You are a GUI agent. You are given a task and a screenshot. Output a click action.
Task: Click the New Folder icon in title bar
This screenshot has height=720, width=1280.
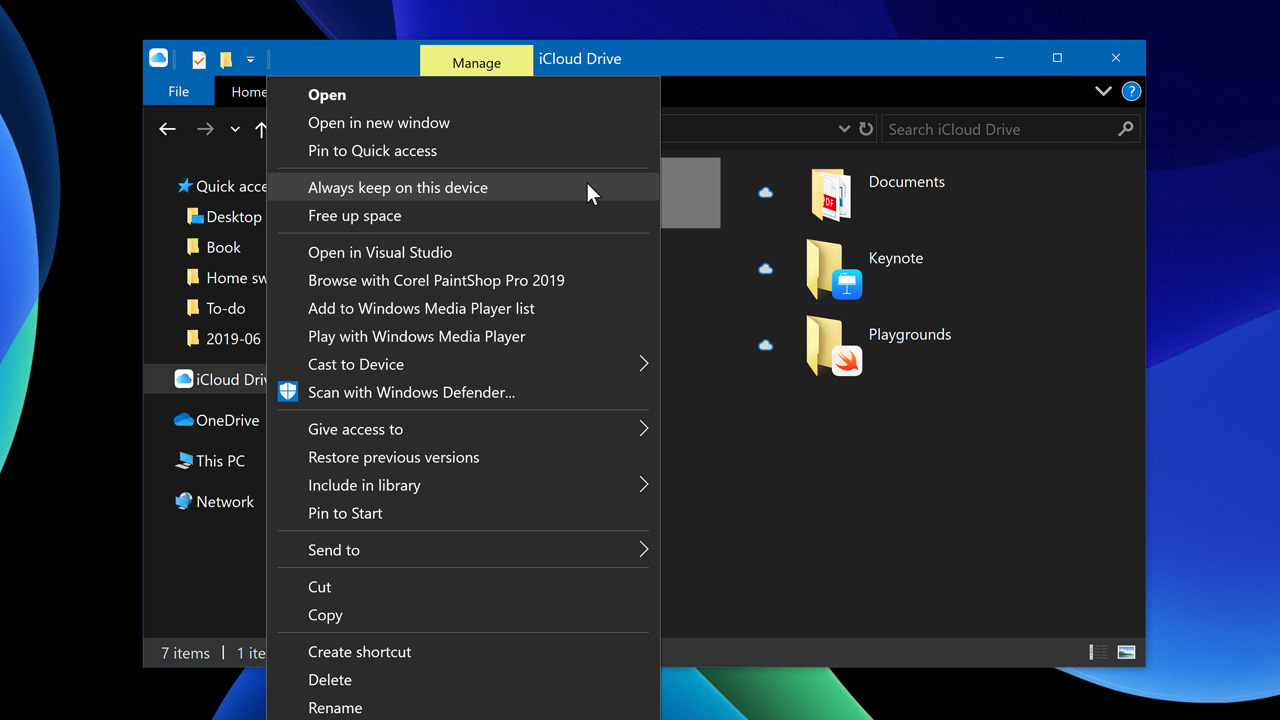(226, 60)
